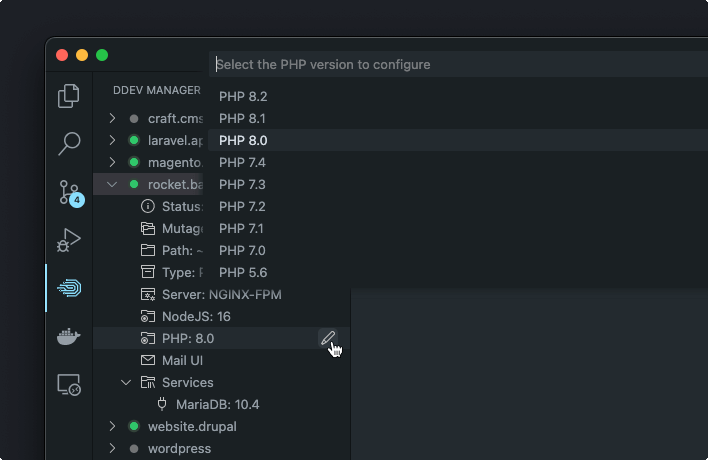Open Source Control with 4 changes
708x460 pixels.
[69, 192]
